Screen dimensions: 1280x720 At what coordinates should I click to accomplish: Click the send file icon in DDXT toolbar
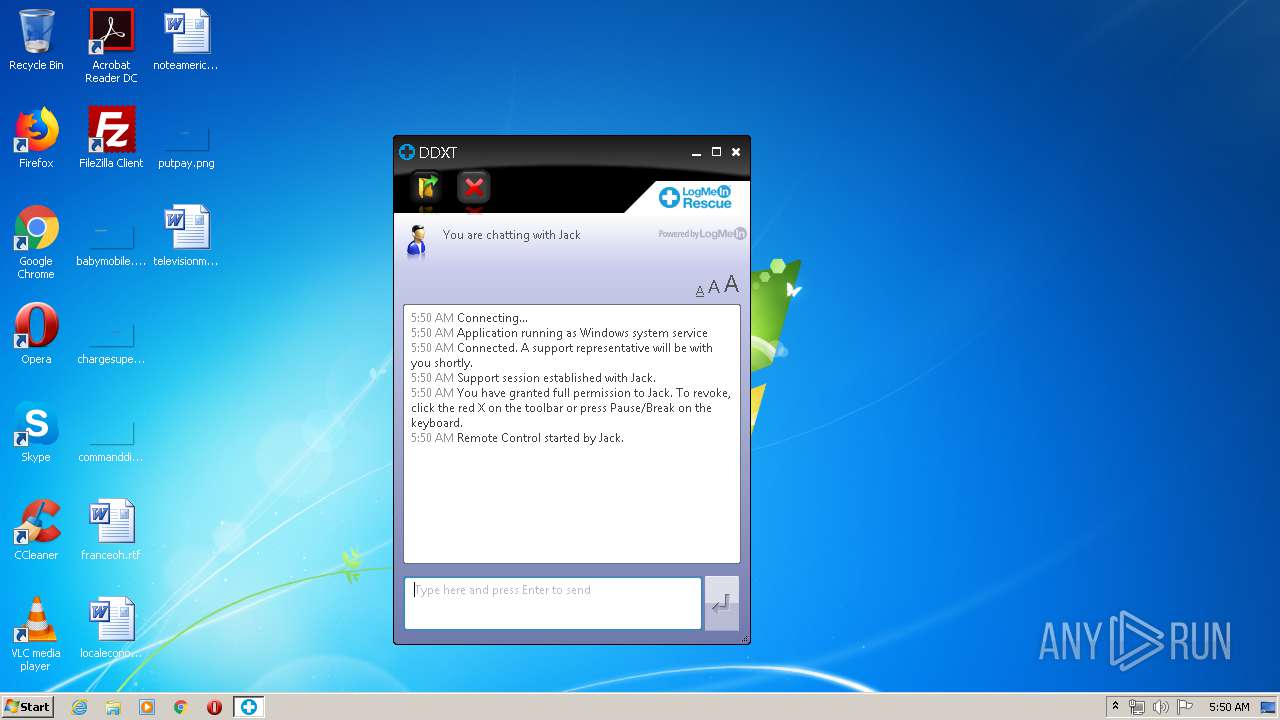click(427, 186)
